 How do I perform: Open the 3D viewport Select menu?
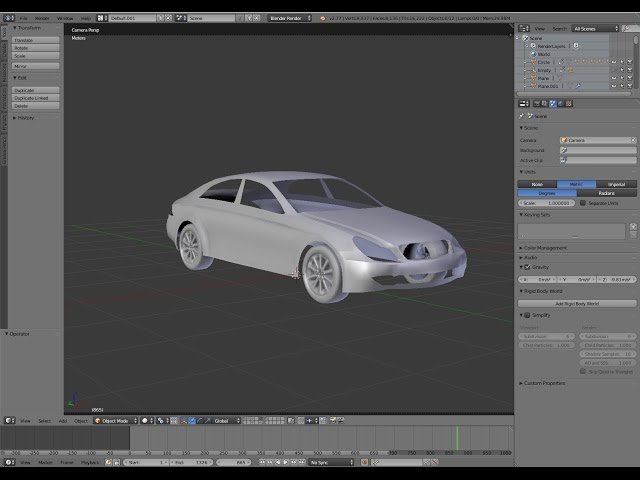pos(44,421)
